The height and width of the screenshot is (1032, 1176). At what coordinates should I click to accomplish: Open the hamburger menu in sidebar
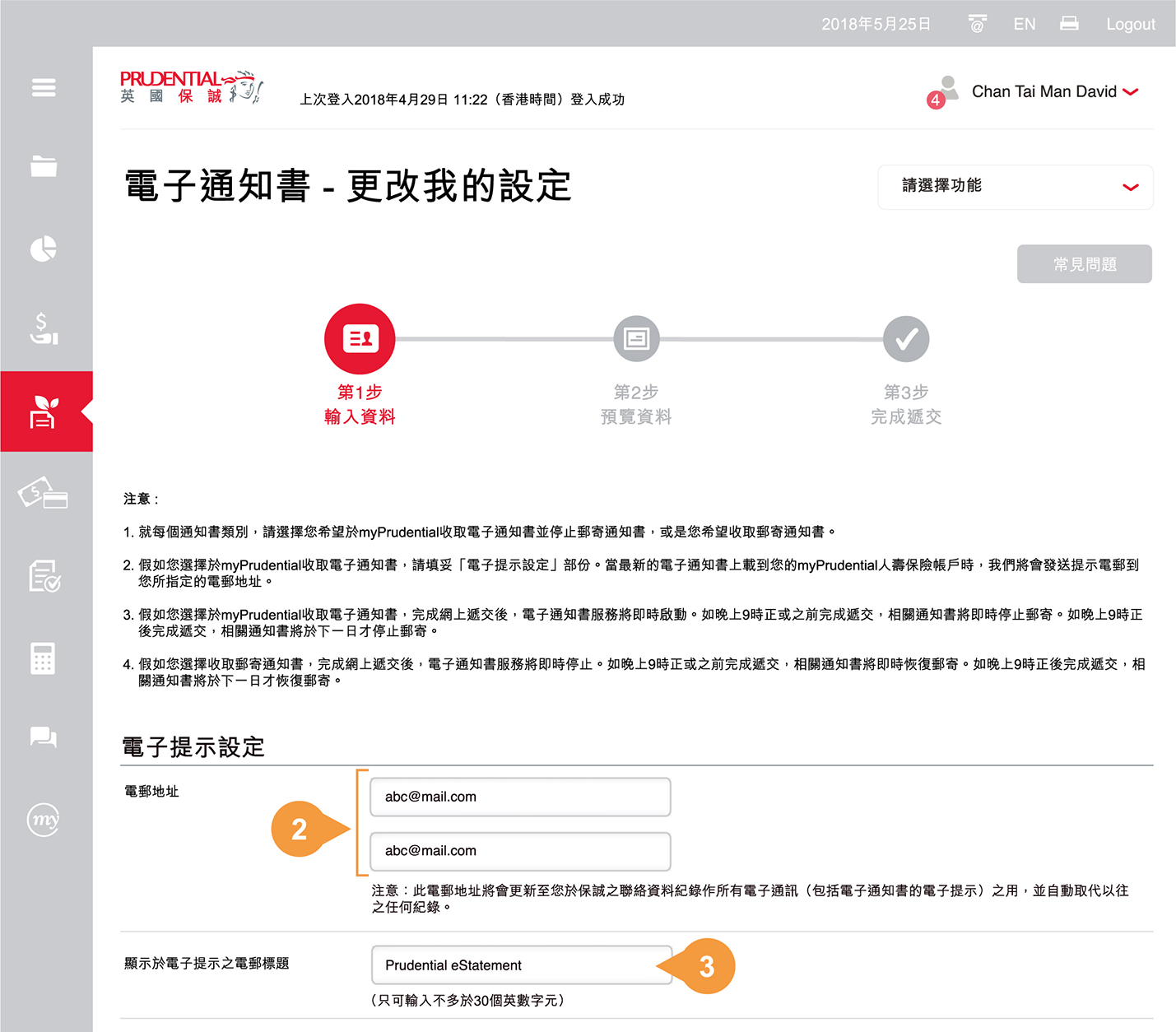(44, 87)
